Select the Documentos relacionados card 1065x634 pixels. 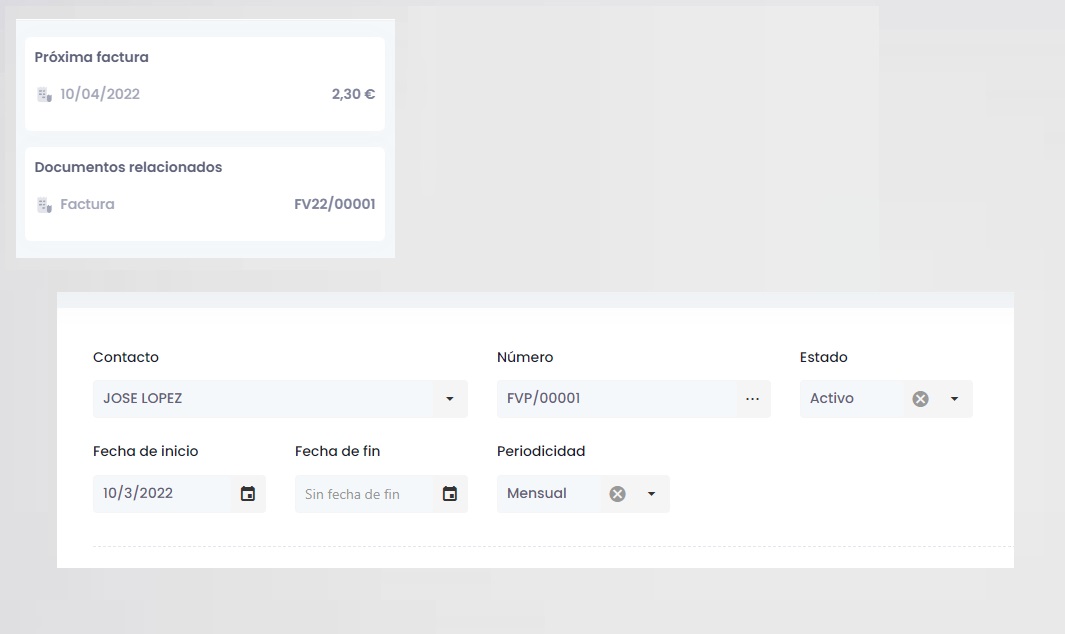pyautogui.click(x=205, y=194)
